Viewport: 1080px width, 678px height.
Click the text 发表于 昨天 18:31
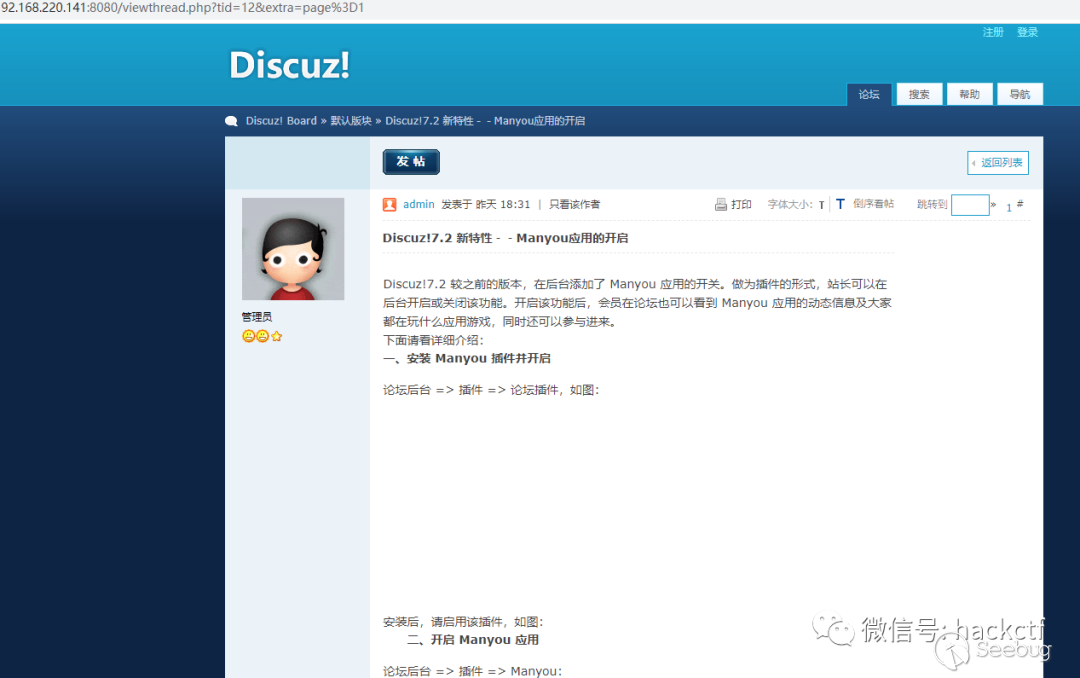point(486,205)
